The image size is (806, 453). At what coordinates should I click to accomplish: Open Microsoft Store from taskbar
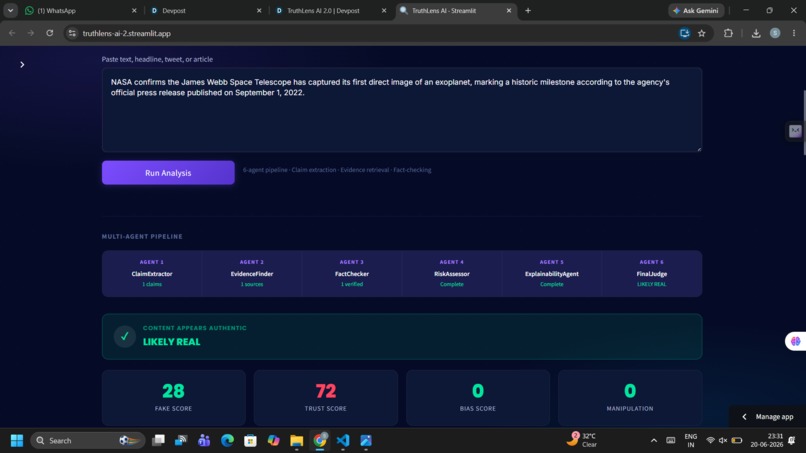[x=250, y=440]
